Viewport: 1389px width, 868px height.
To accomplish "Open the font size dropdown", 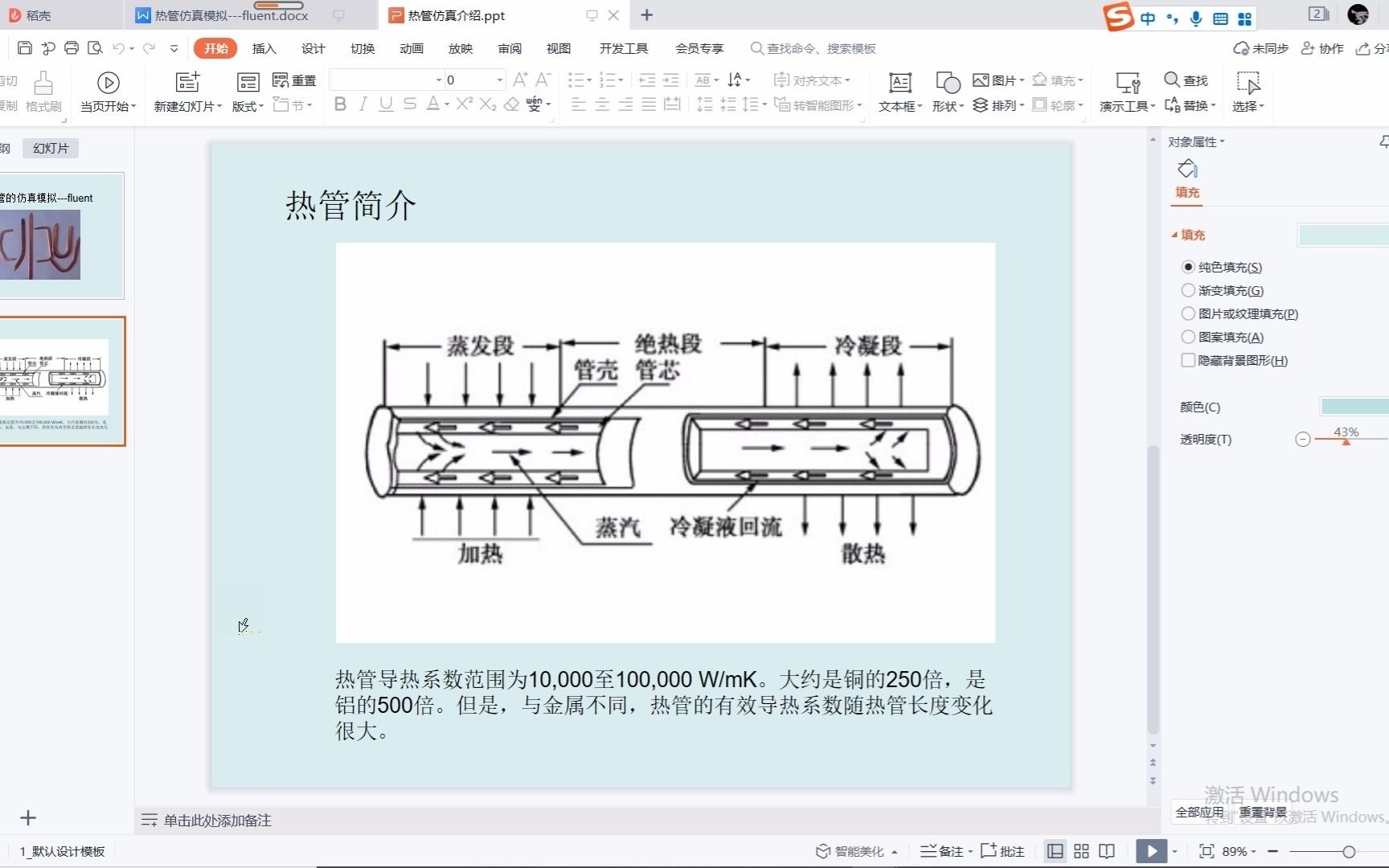I will (x=498, y=80).
